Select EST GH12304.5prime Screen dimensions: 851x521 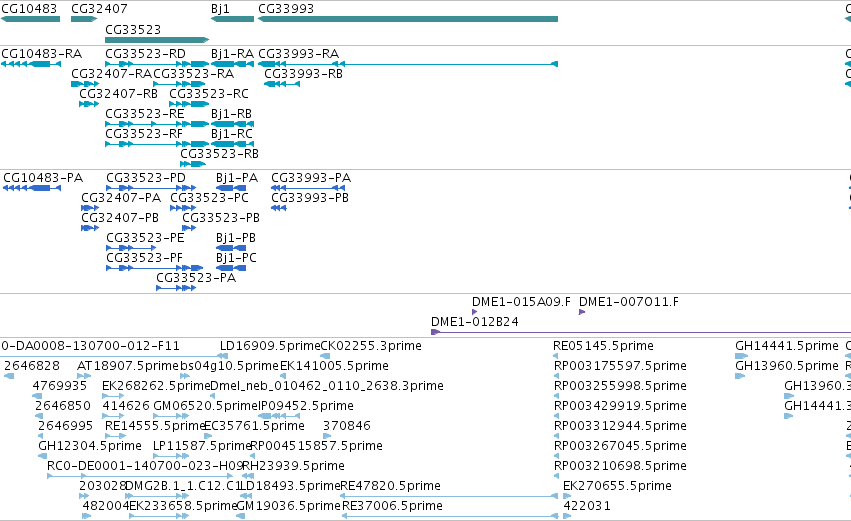[90, 447]
